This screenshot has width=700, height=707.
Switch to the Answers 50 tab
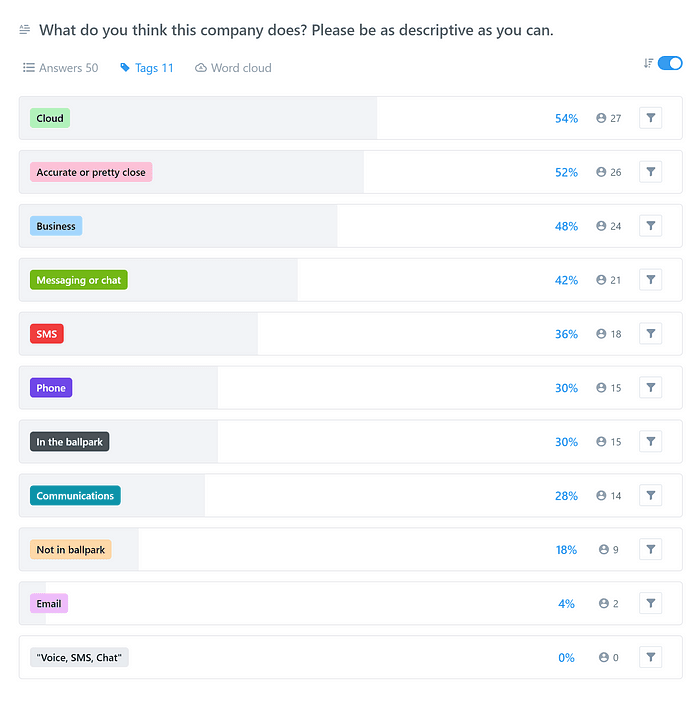pos(61,68)
